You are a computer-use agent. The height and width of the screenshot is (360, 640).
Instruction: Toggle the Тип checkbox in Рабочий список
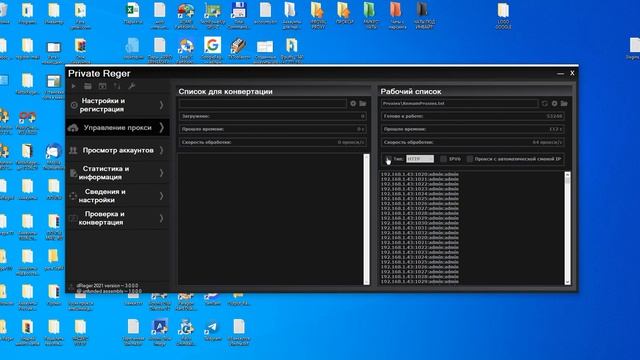click(388, 159)
